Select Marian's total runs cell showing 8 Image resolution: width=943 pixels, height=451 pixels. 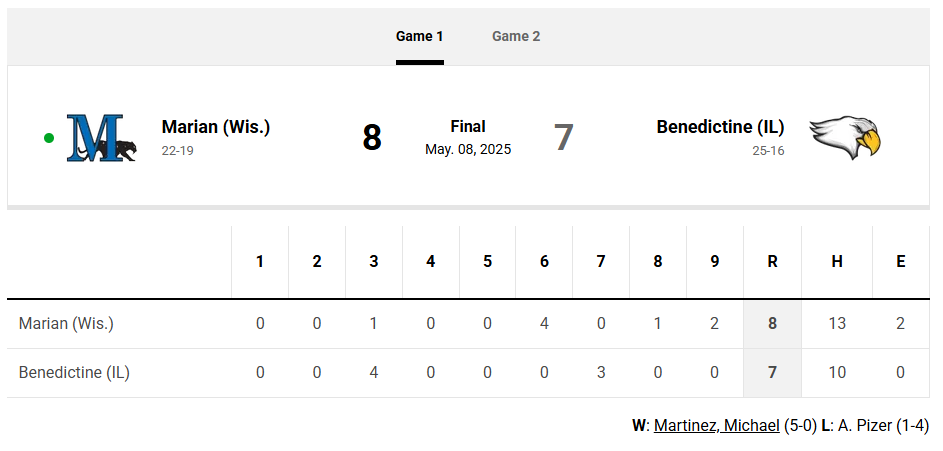click(773, 324)
